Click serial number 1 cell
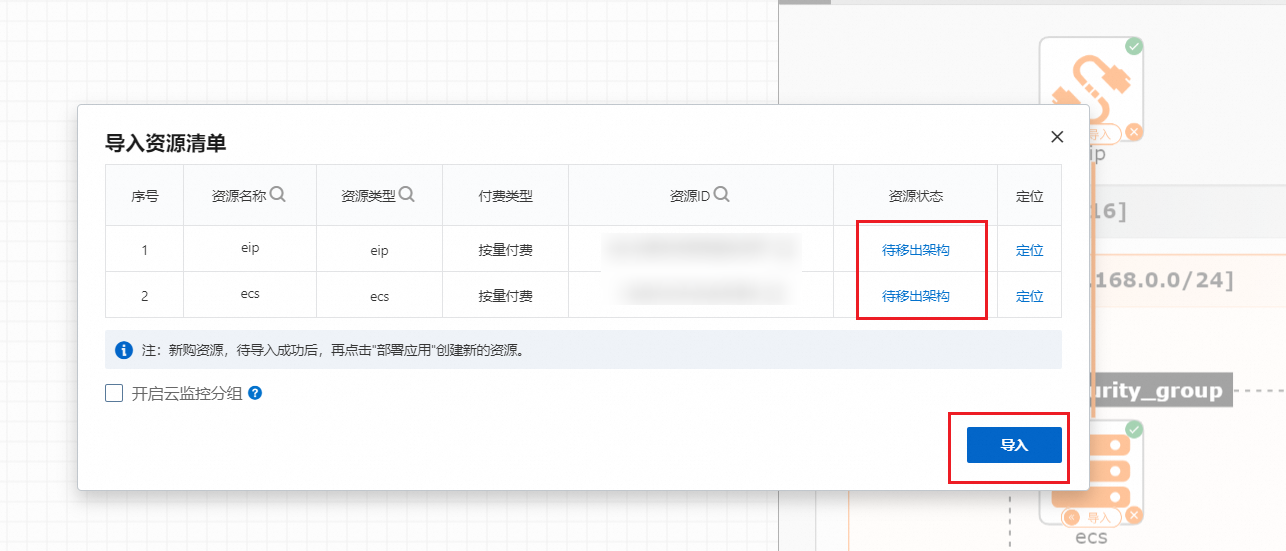 [145, 250]
